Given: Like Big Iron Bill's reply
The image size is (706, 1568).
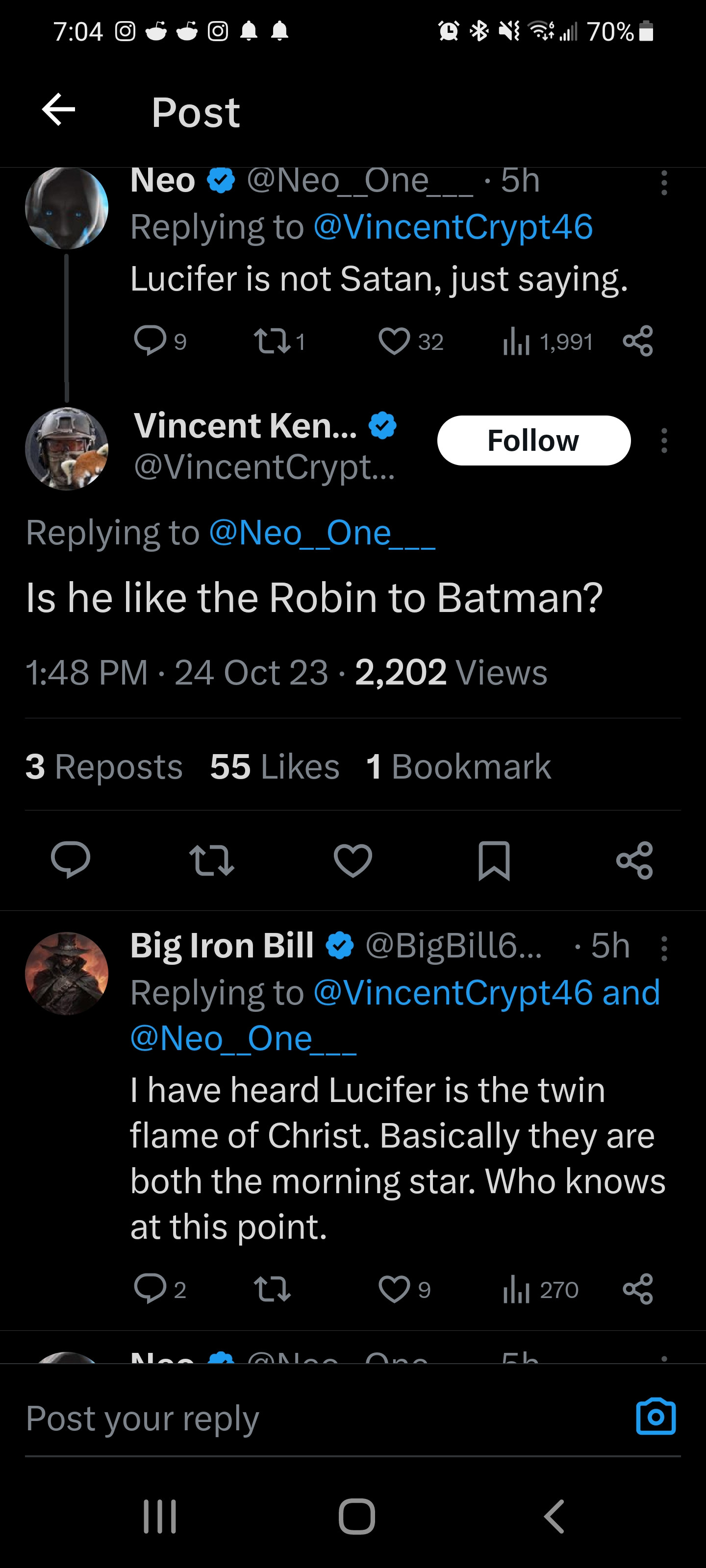Looking at the screenshot, I should pyautogui.click(x=394, y=1289).
